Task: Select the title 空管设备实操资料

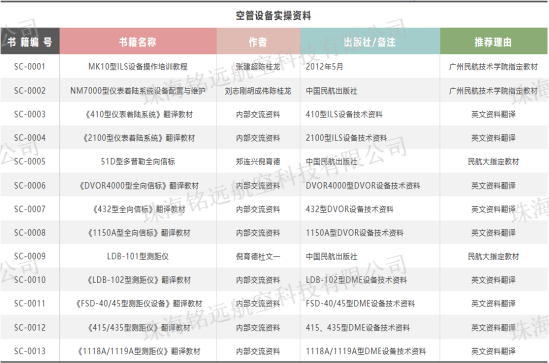Action: (x=273, y=16)
